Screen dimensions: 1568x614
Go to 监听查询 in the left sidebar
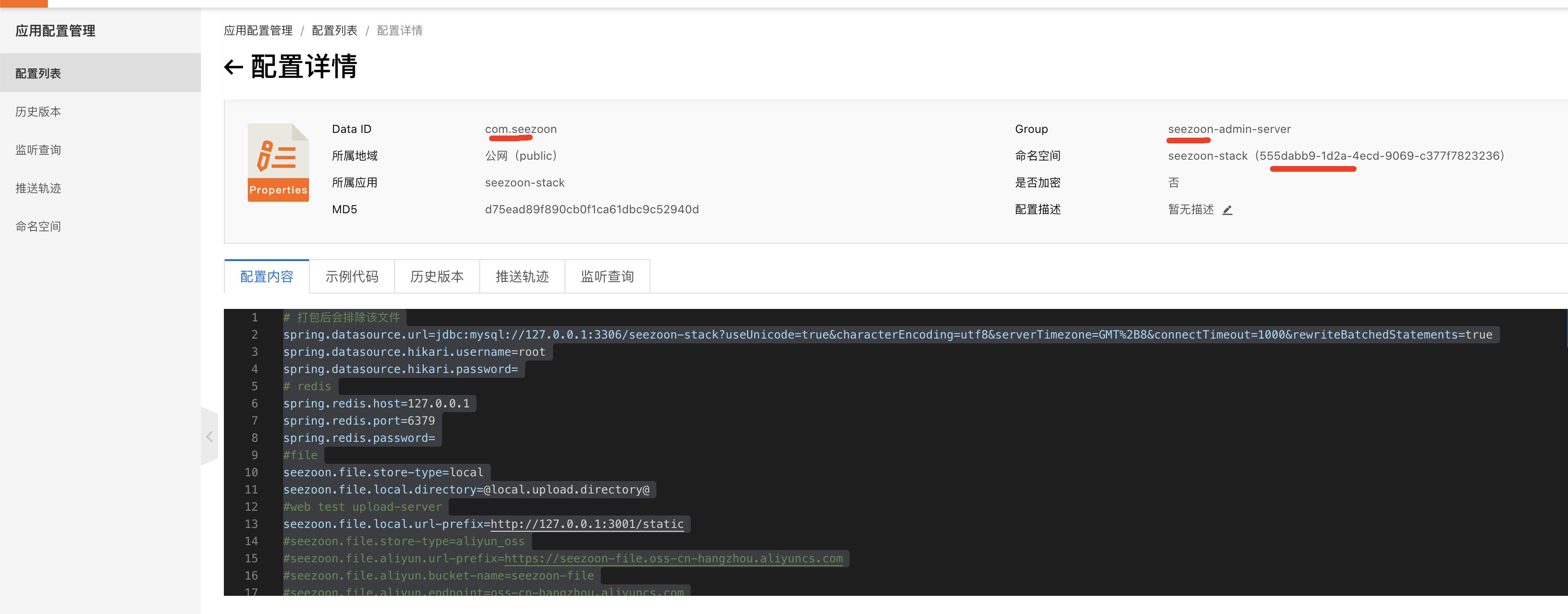click(x=38, y=150)
